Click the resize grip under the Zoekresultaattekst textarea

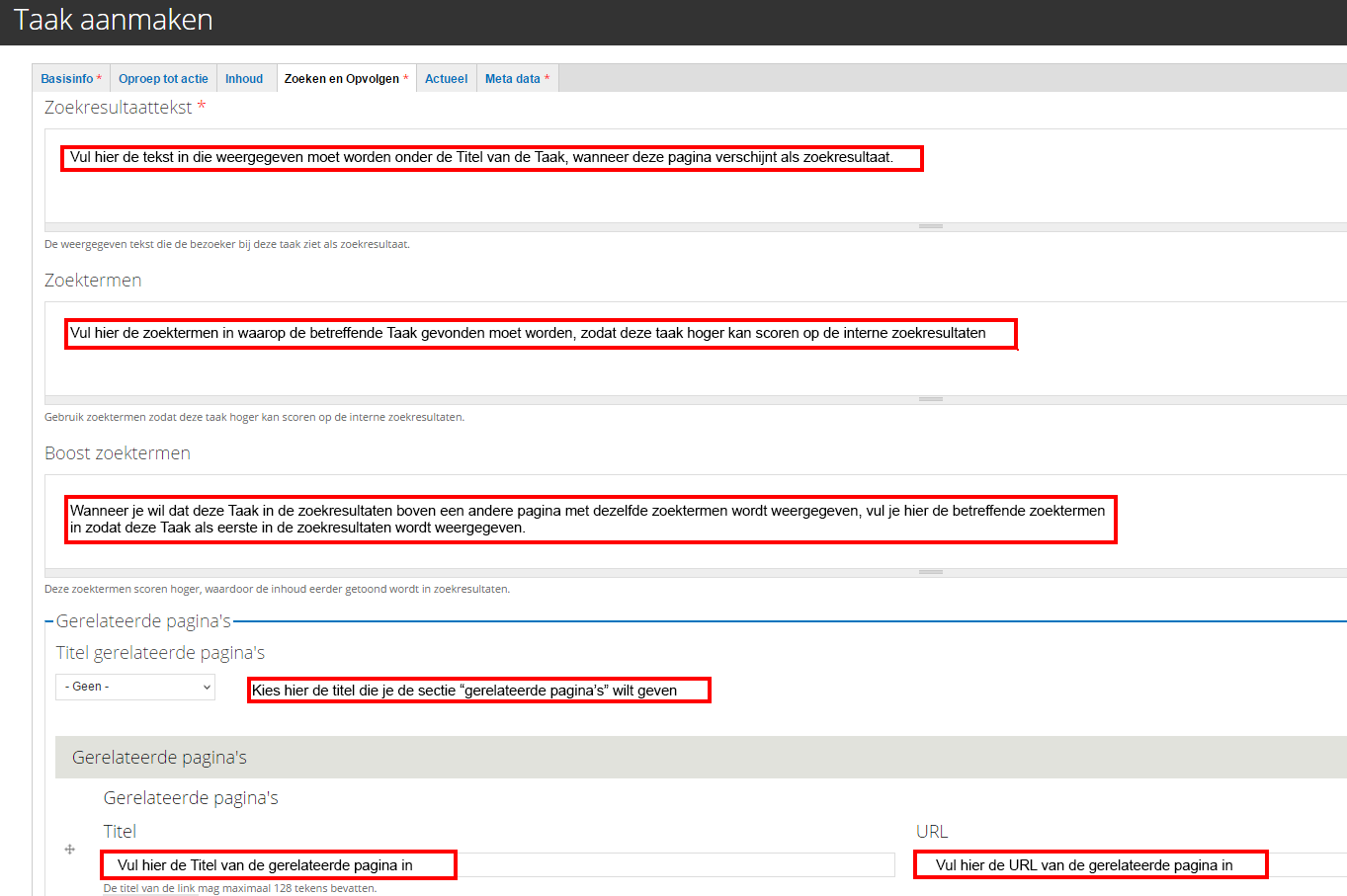[930, 226]
